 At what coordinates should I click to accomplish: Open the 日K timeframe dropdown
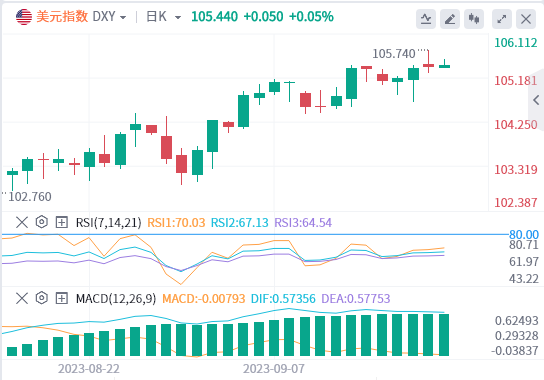(178, 17)
